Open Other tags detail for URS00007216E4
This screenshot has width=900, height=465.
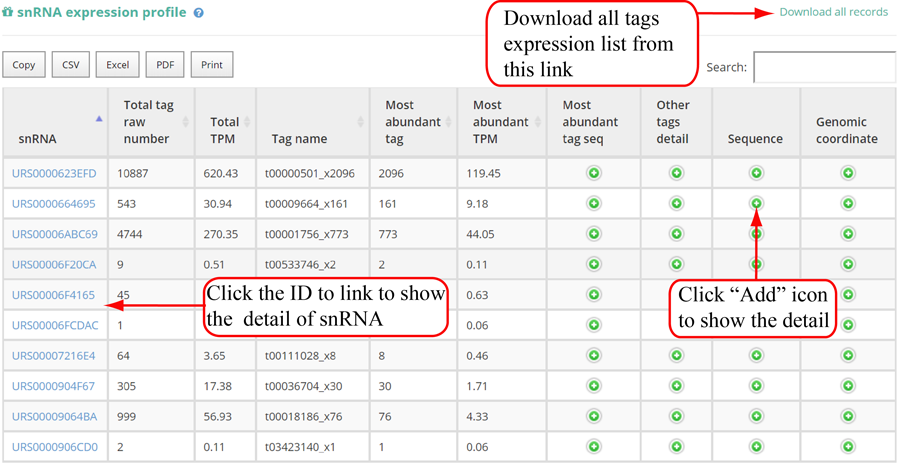coord(676,355)
